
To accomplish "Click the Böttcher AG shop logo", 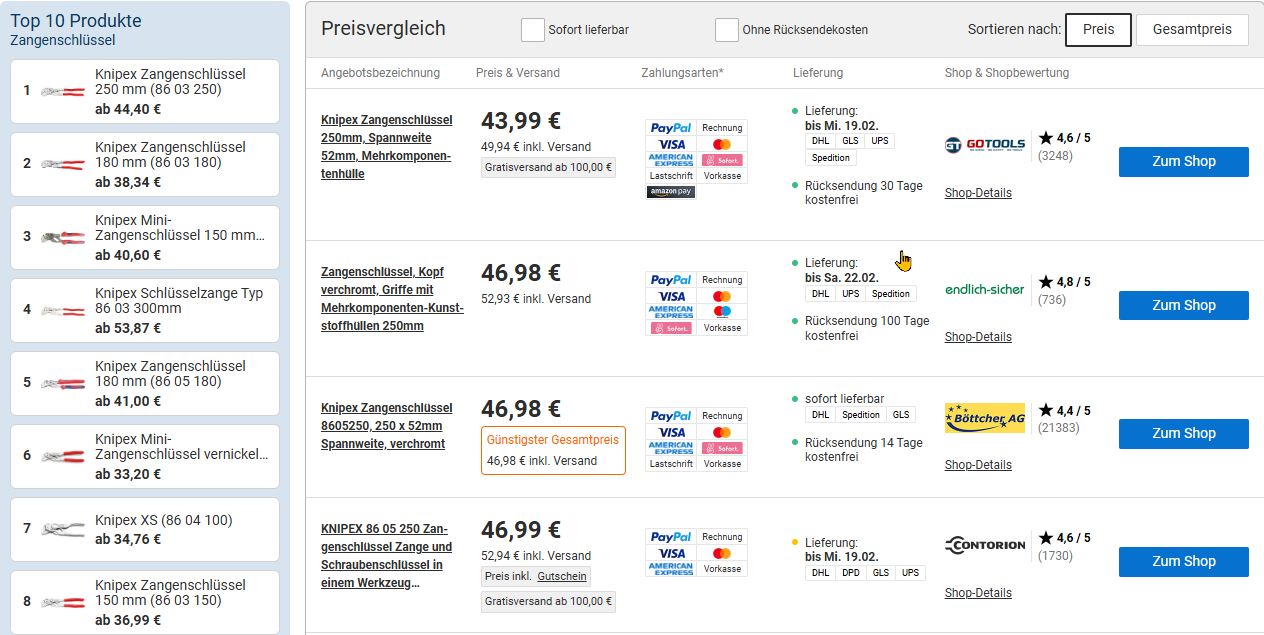I will 985,418.
